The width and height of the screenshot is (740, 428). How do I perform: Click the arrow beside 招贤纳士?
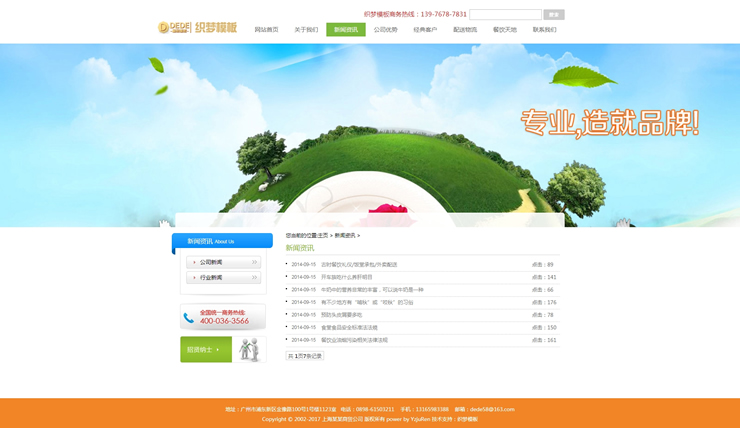click(x=218, y=350)
